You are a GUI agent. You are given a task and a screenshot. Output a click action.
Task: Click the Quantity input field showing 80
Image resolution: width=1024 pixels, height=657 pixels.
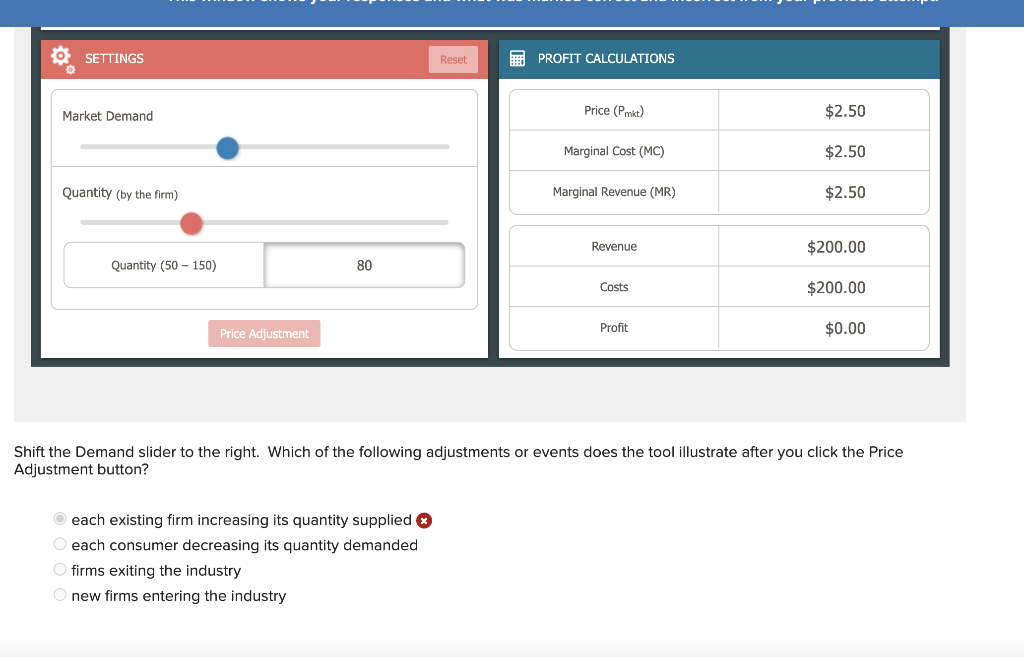[x=364, y=265]
